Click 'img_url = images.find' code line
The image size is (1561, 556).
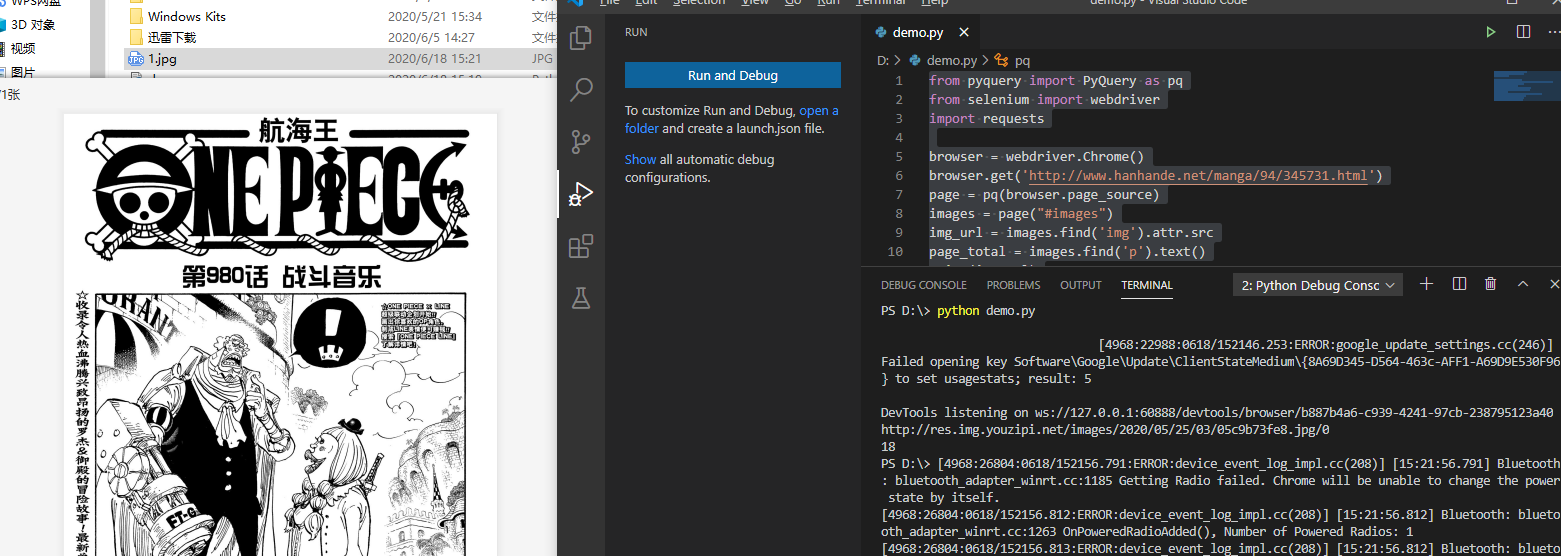1071,232
